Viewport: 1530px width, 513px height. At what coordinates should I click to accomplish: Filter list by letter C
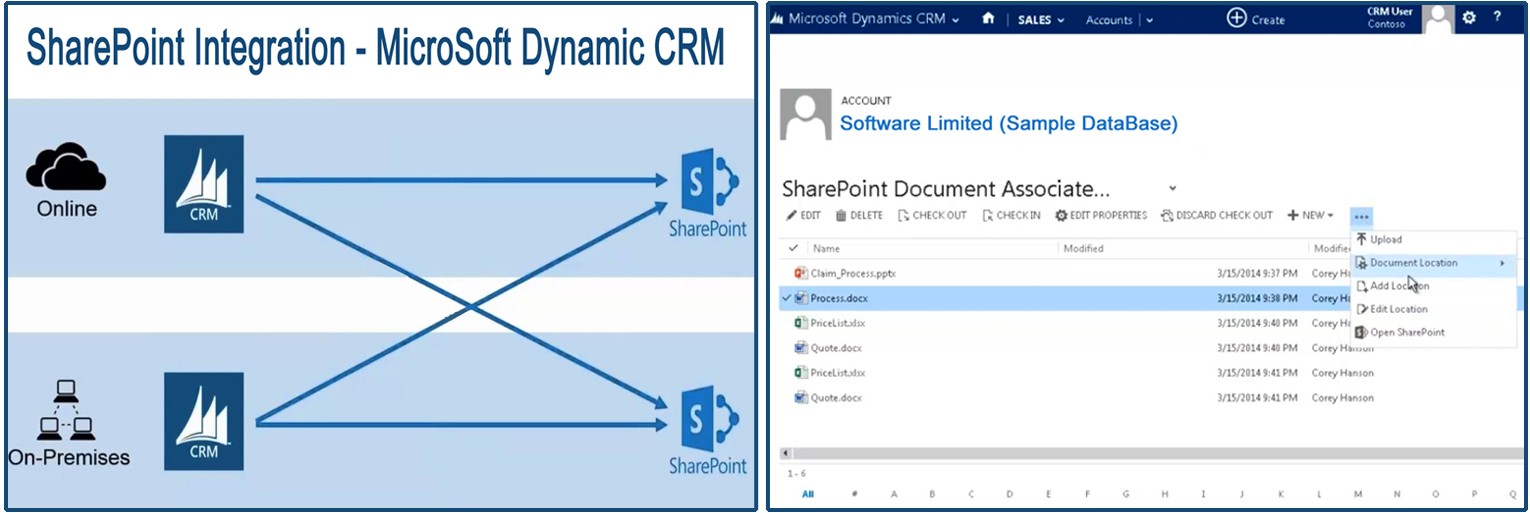[x=970, y=494]
